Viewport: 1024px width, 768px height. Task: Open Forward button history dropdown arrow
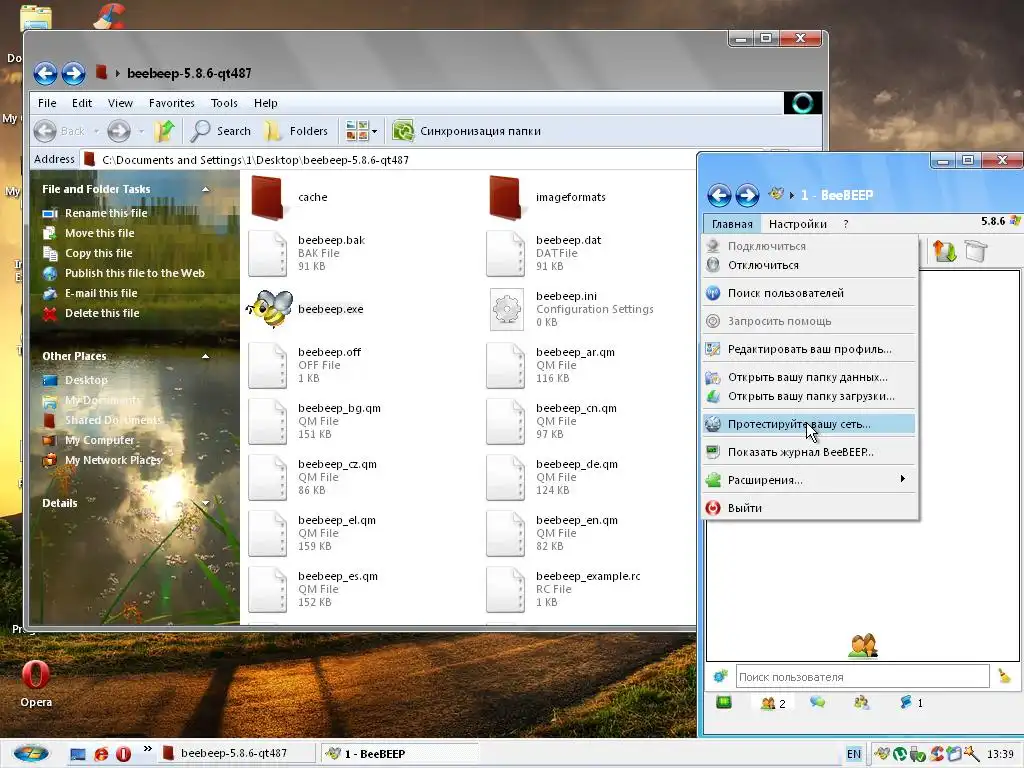pos(141,131)
